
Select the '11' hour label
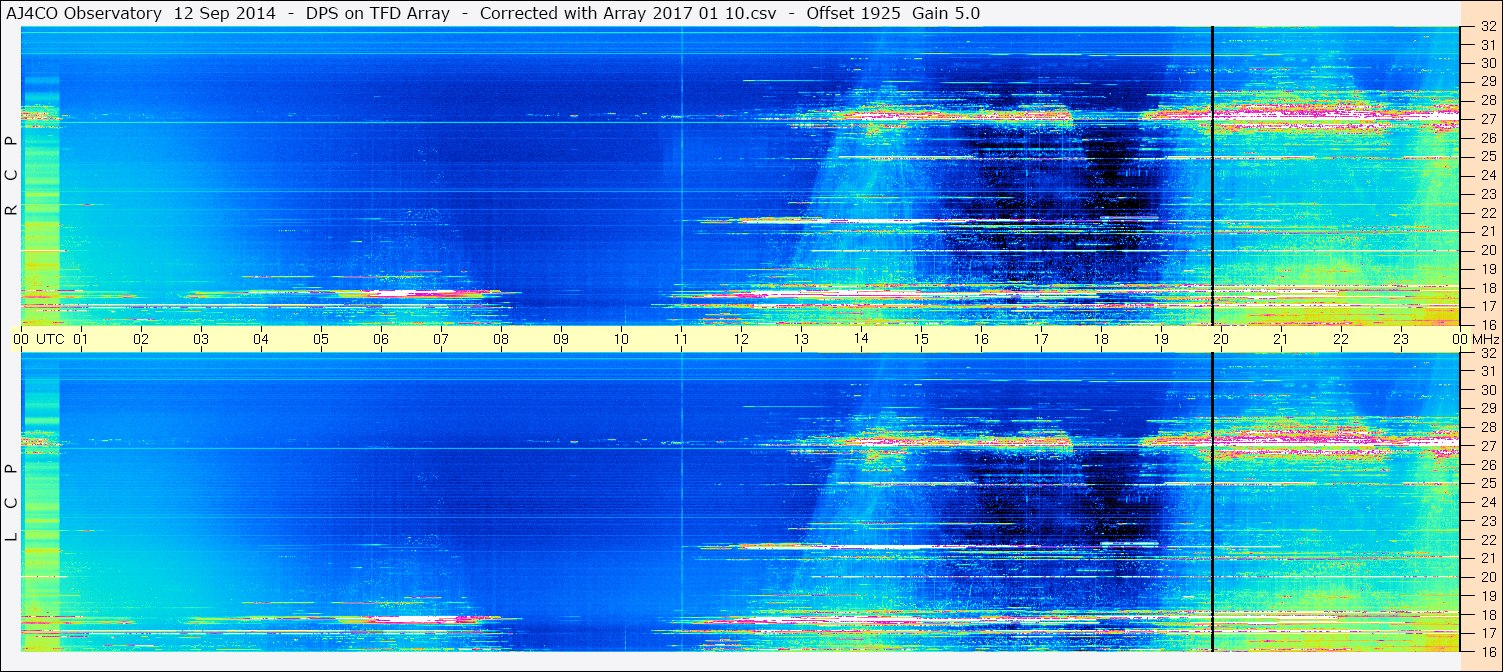click(x=681, y=339)
